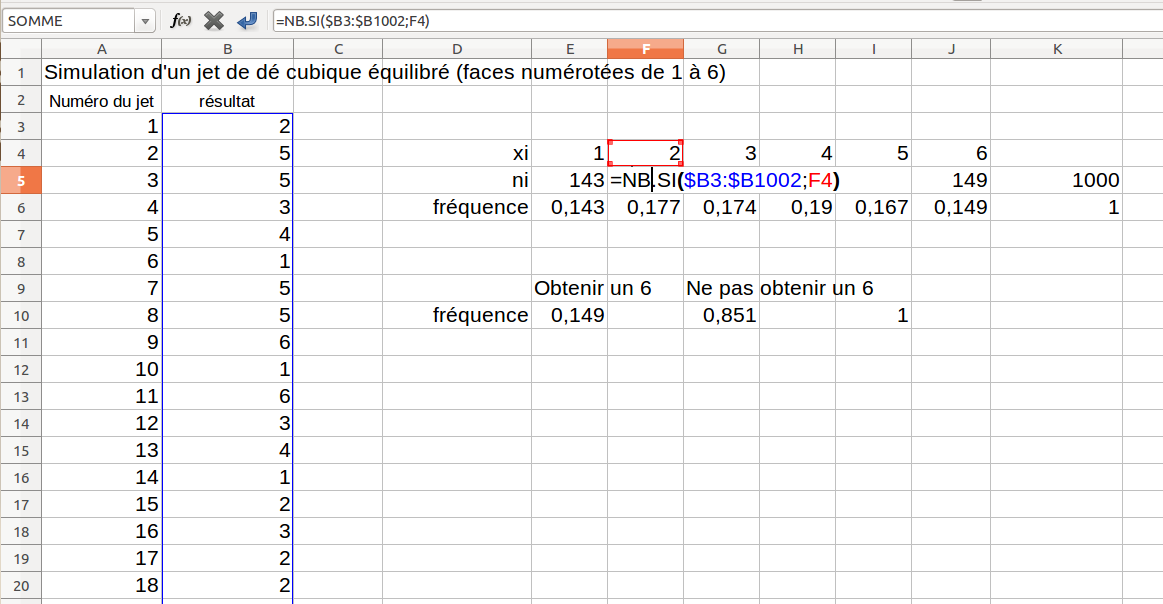The width and height of the screenshot is (1163, 604).
Task: Click the Select All corner box
Action: tap(20, 49)
